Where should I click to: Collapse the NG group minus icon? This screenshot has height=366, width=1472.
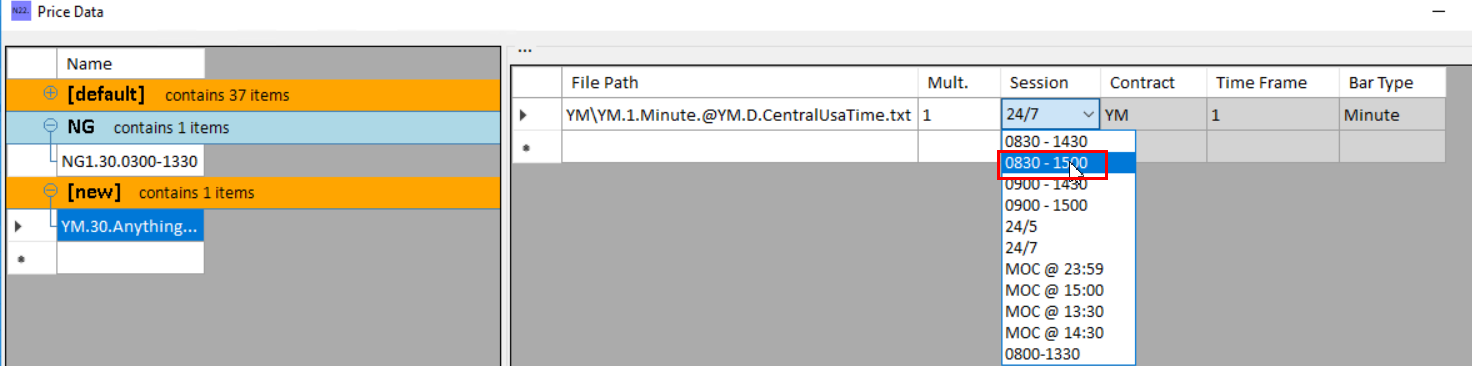click(51, 127)
